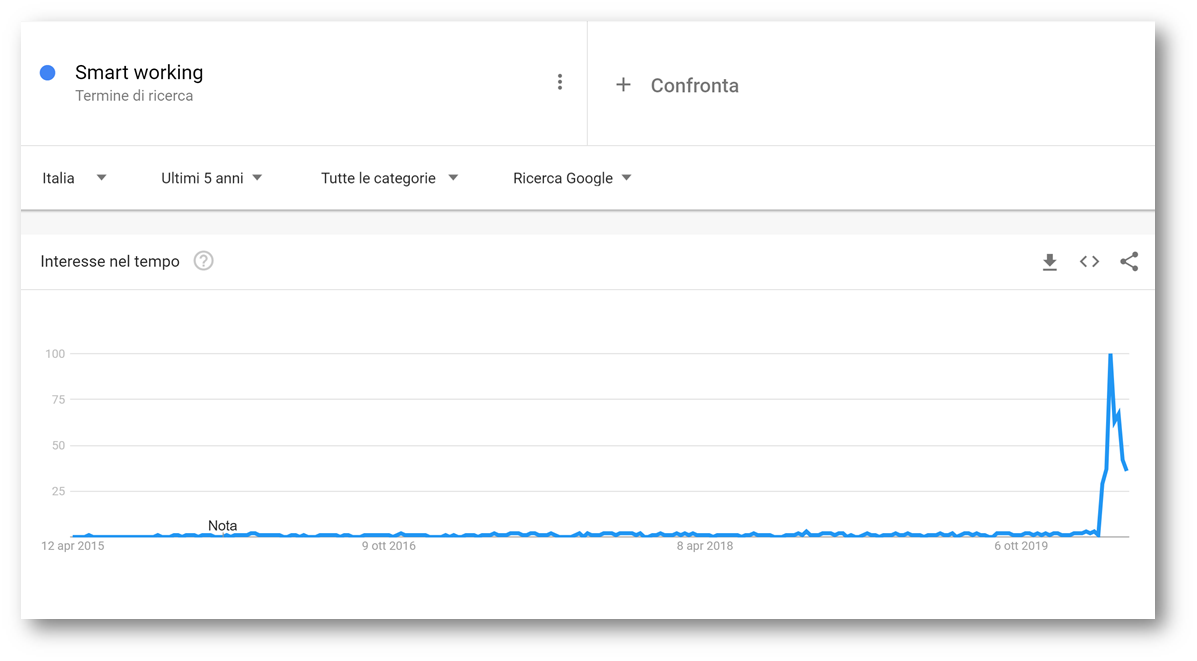Click the Termine di ricerca subtitle

tap(134, 96)
